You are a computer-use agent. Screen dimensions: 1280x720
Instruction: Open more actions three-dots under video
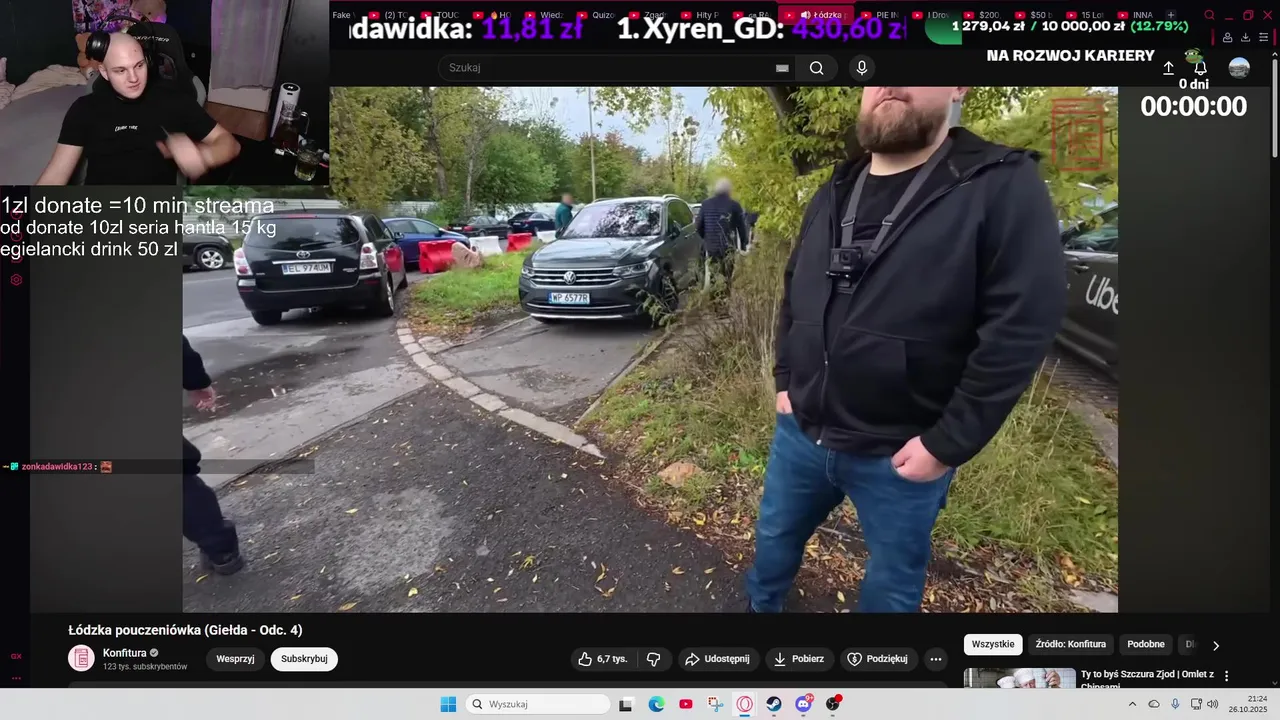[935, 659]
